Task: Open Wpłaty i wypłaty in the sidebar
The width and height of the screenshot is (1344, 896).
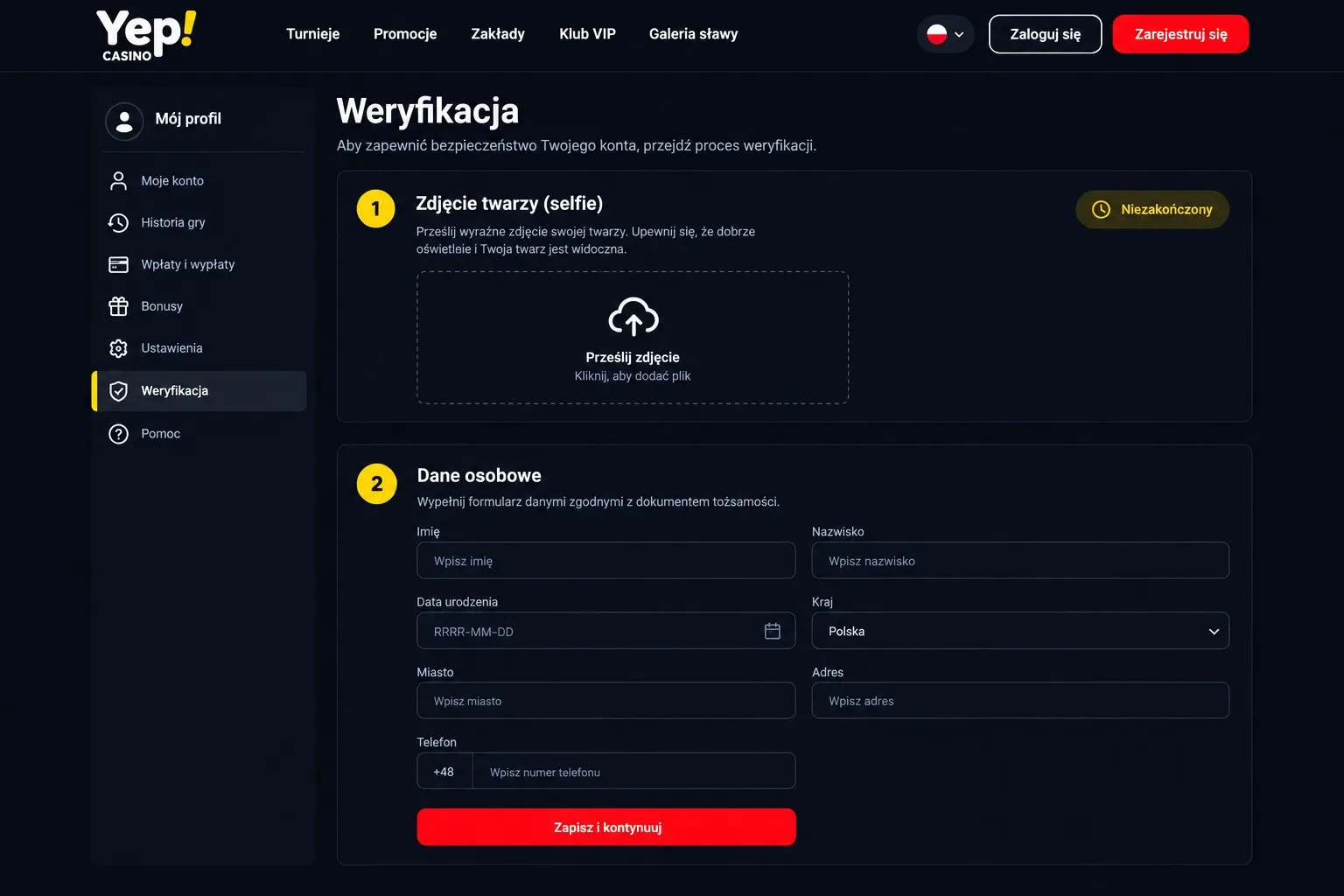Action: 199,264
